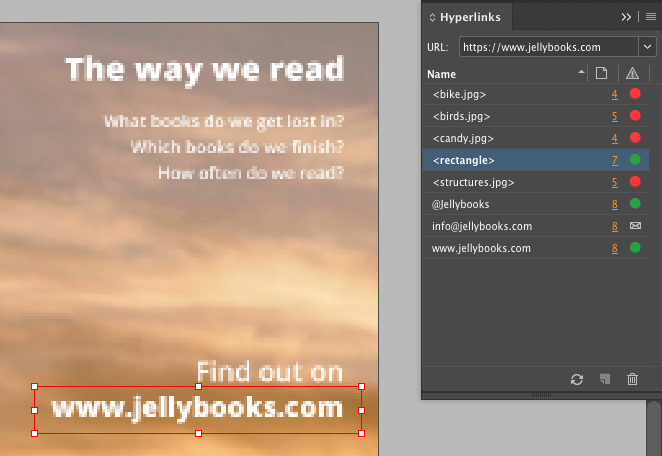The width and height of the screenshot is (662, 456).
Task: Click green status indicator for @Jellybooks
Action: 634,204
